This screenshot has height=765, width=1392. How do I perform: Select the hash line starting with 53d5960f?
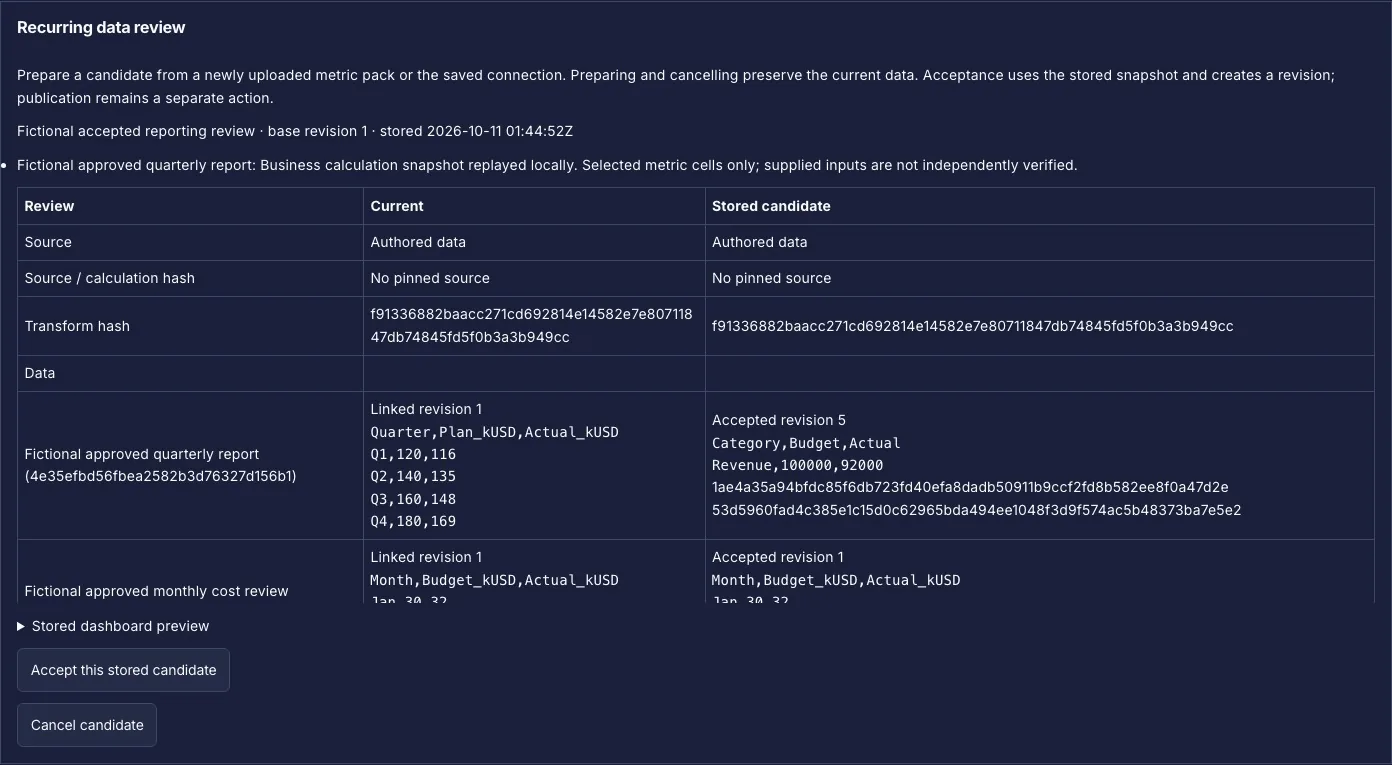tap(976, 510)
